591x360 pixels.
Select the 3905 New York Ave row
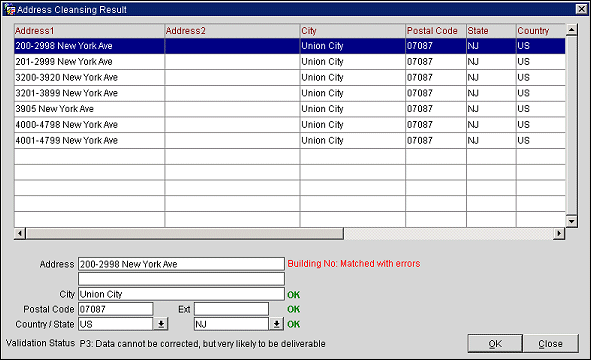click(x=289, y=109)
